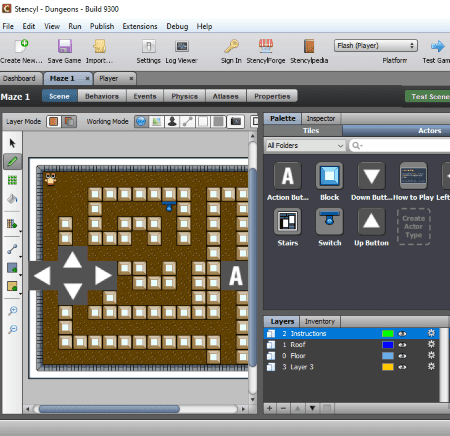Move layer down with triangle button
This screenshot has width=450, height=436.
[x=312, y=408]
